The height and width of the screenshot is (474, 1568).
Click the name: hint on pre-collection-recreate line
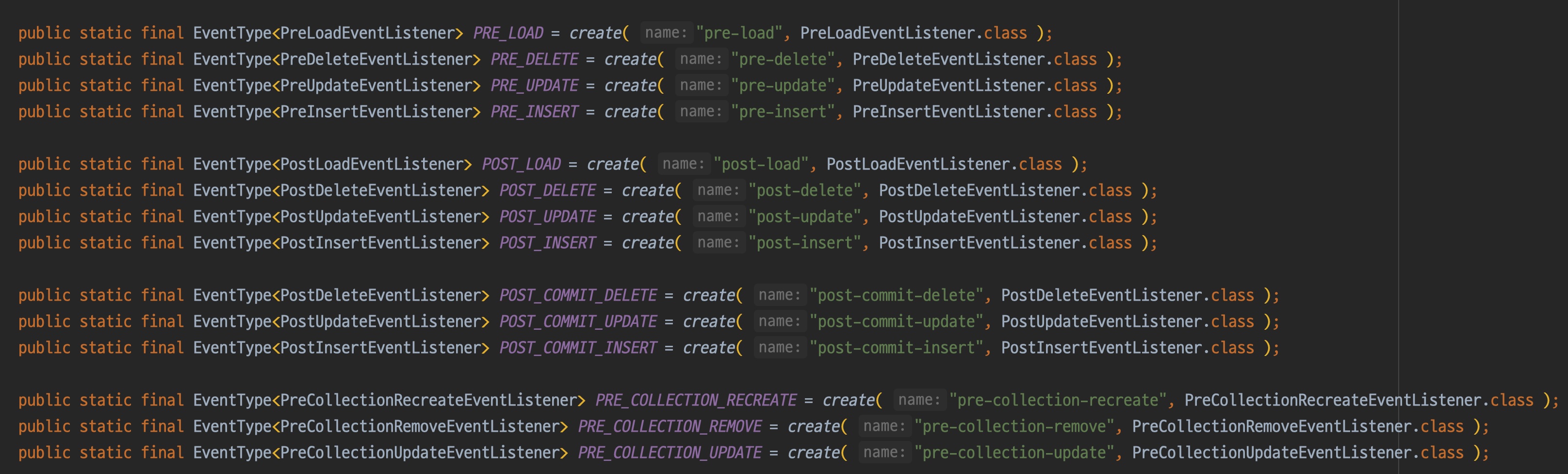pyautogui.click(x=919, y=400)
